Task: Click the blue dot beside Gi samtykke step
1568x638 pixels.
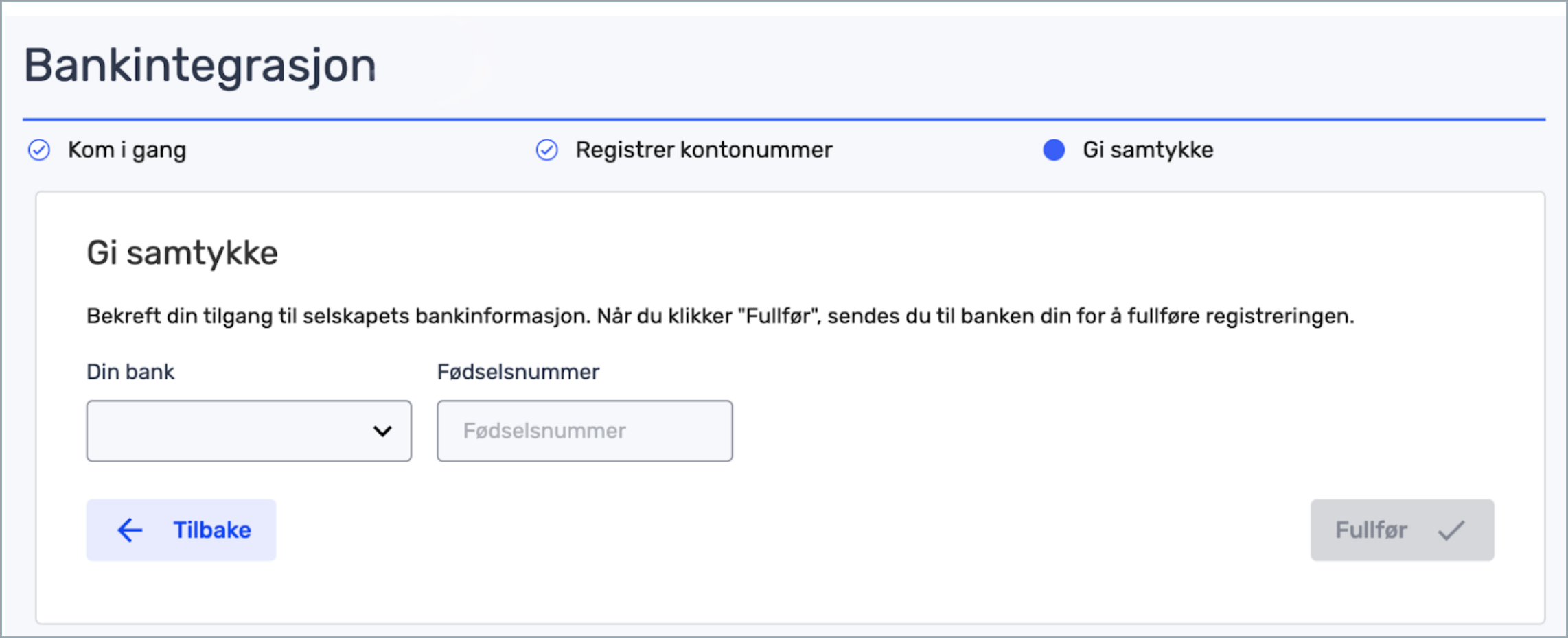Action: (x=1054, y=150)
